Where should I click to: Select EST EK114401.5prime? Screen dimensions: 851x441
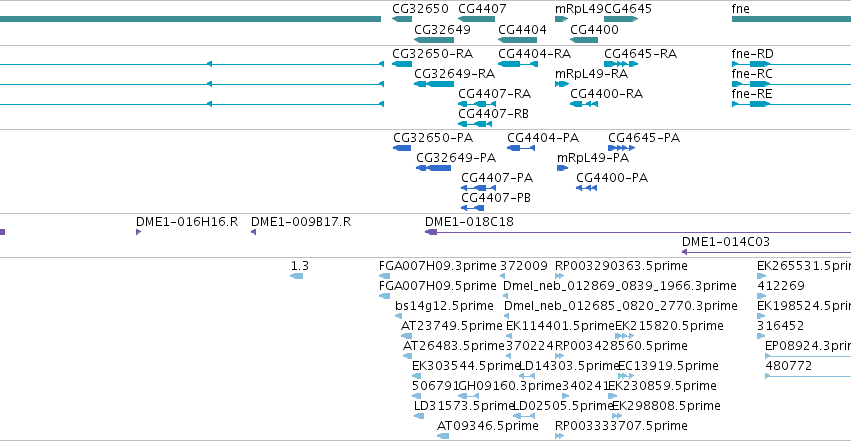(509, 336)
